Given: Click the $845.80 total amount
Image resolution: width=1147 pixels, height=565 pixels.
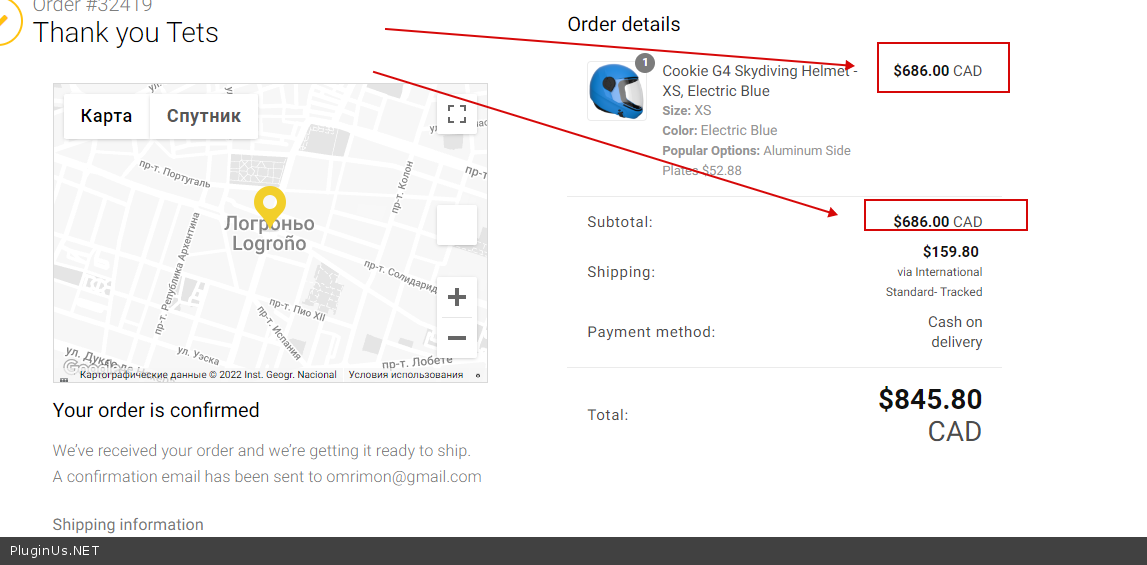Looking at the screenshot, I should 930,399.
